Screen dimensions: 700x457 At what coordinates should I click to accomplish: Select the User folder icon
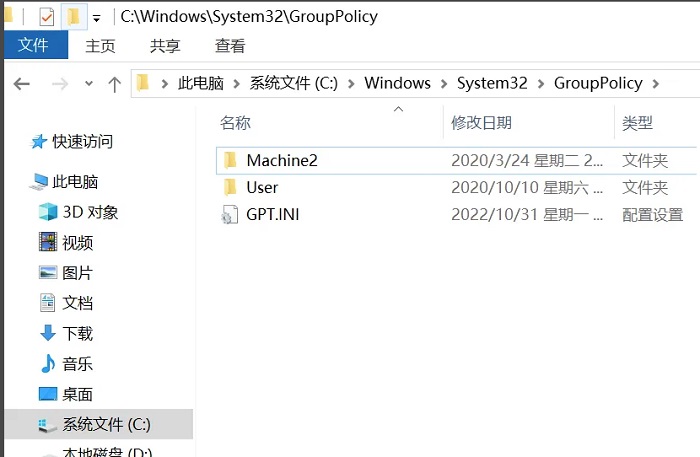coord(229,187)
